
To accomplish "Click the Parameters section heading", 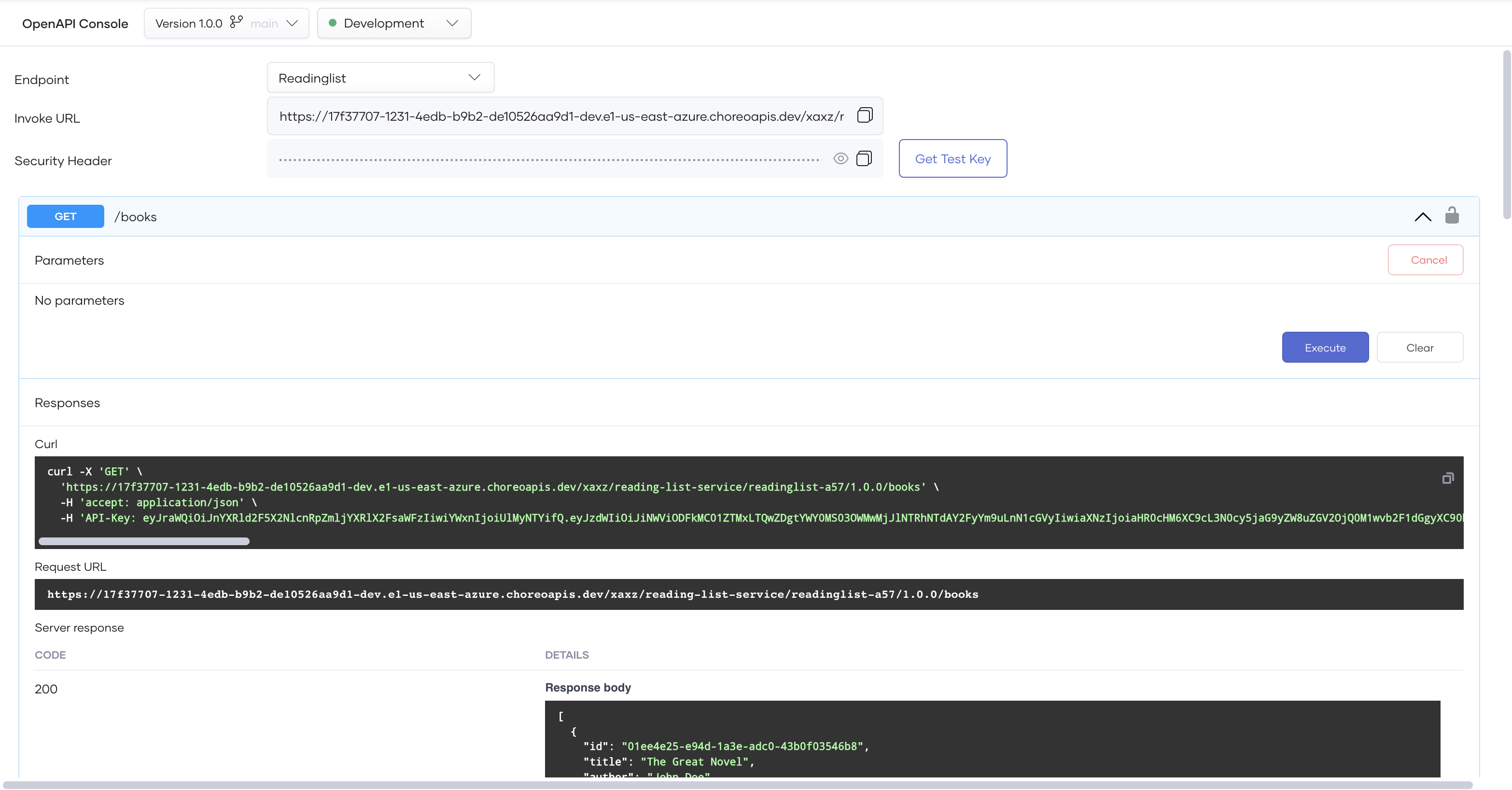I will pyautogui.click(x=69, y=260).
